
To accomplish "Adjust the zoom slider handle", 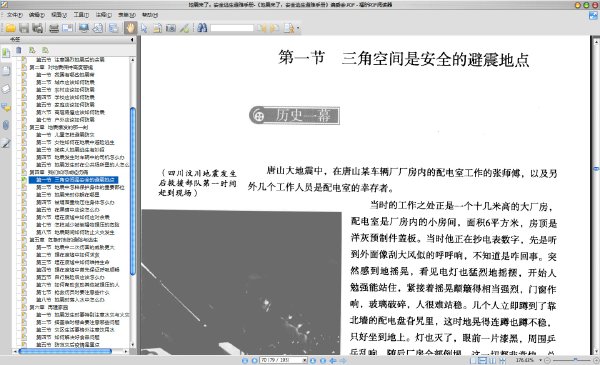I will (575, 360).
